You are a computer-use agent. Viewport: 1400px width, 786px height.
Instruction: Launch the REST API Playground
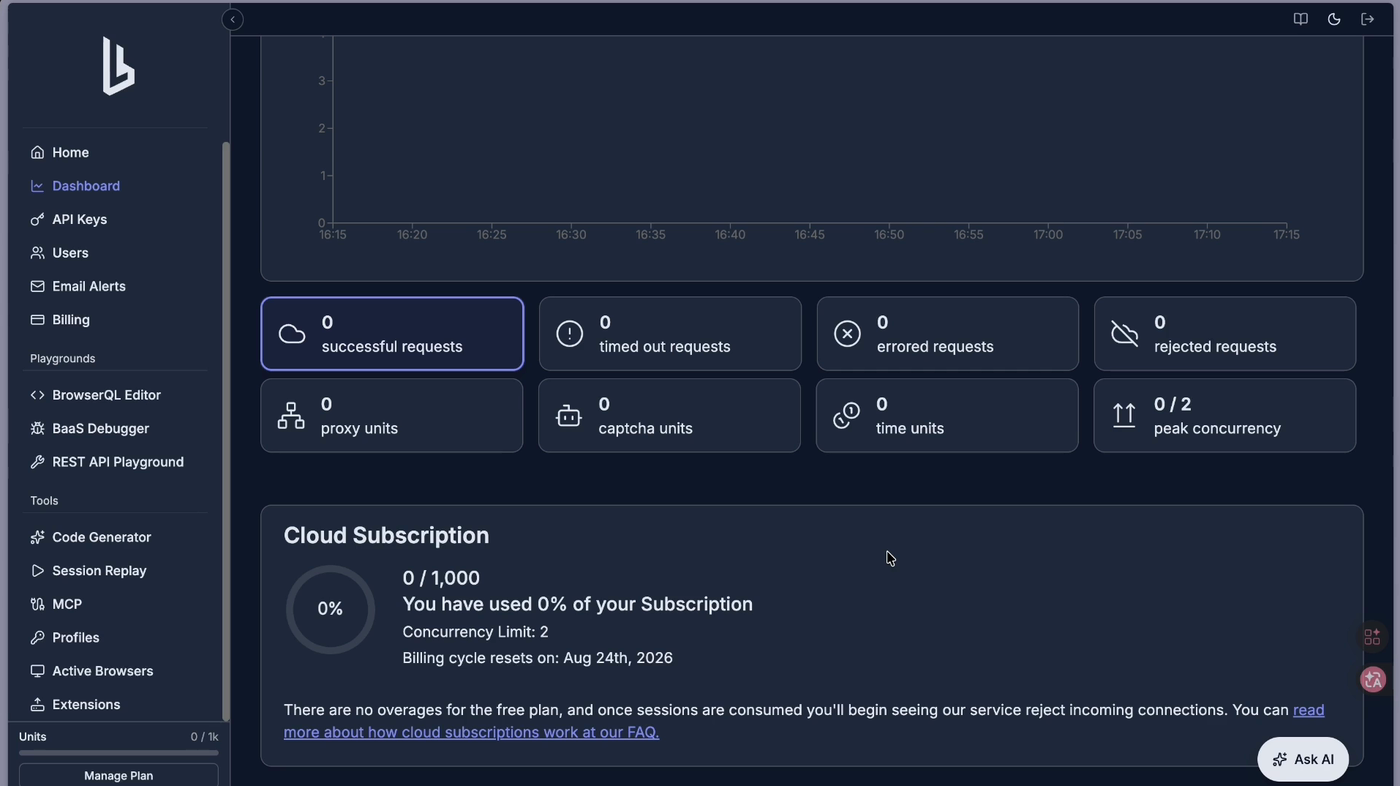point(118,462)
